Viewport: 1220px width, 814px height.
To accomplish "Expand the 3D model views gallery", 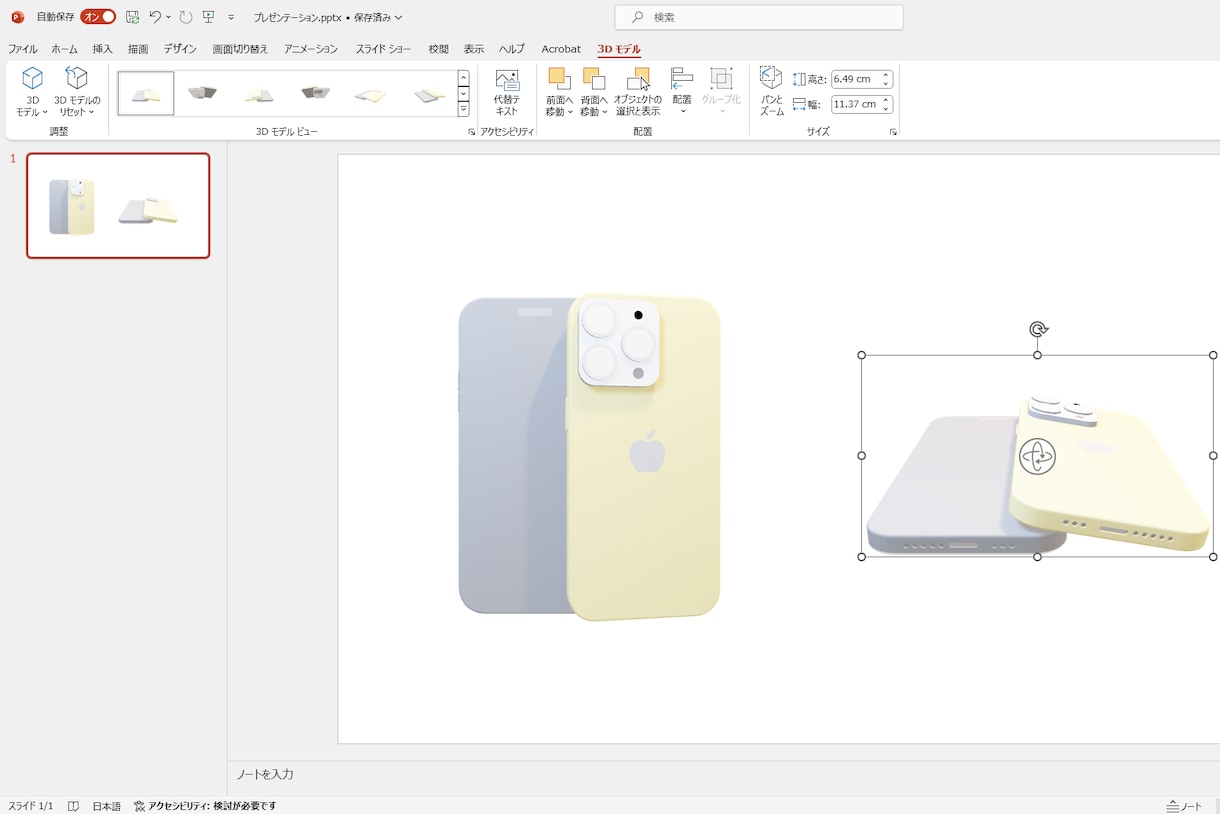I will coord(463,109).
